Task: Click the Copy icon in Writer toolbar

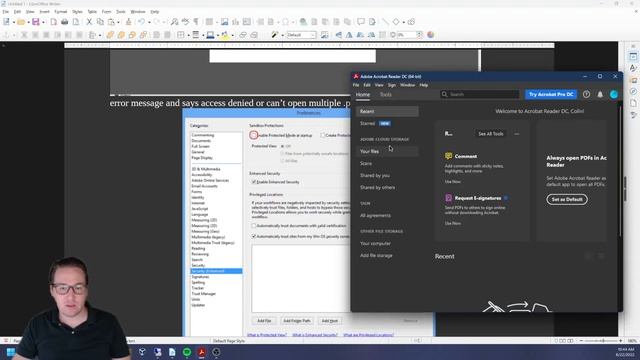Action: pos(100,22)
